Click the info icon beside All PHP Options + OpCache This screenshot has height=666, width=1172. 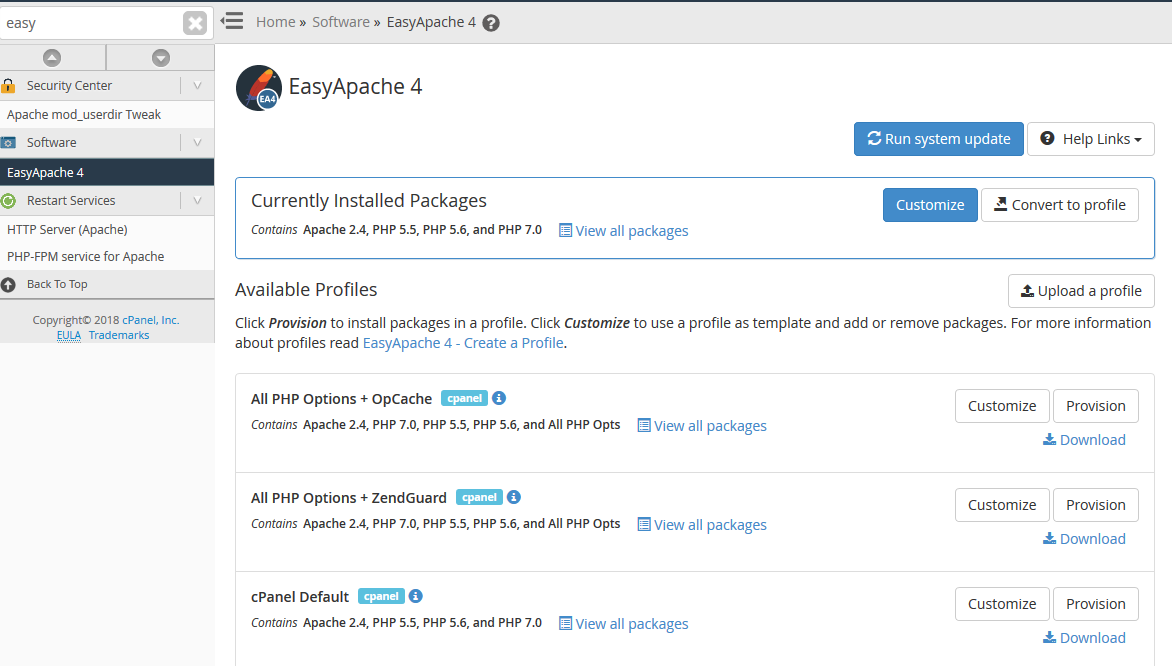(x=499, y=398)
